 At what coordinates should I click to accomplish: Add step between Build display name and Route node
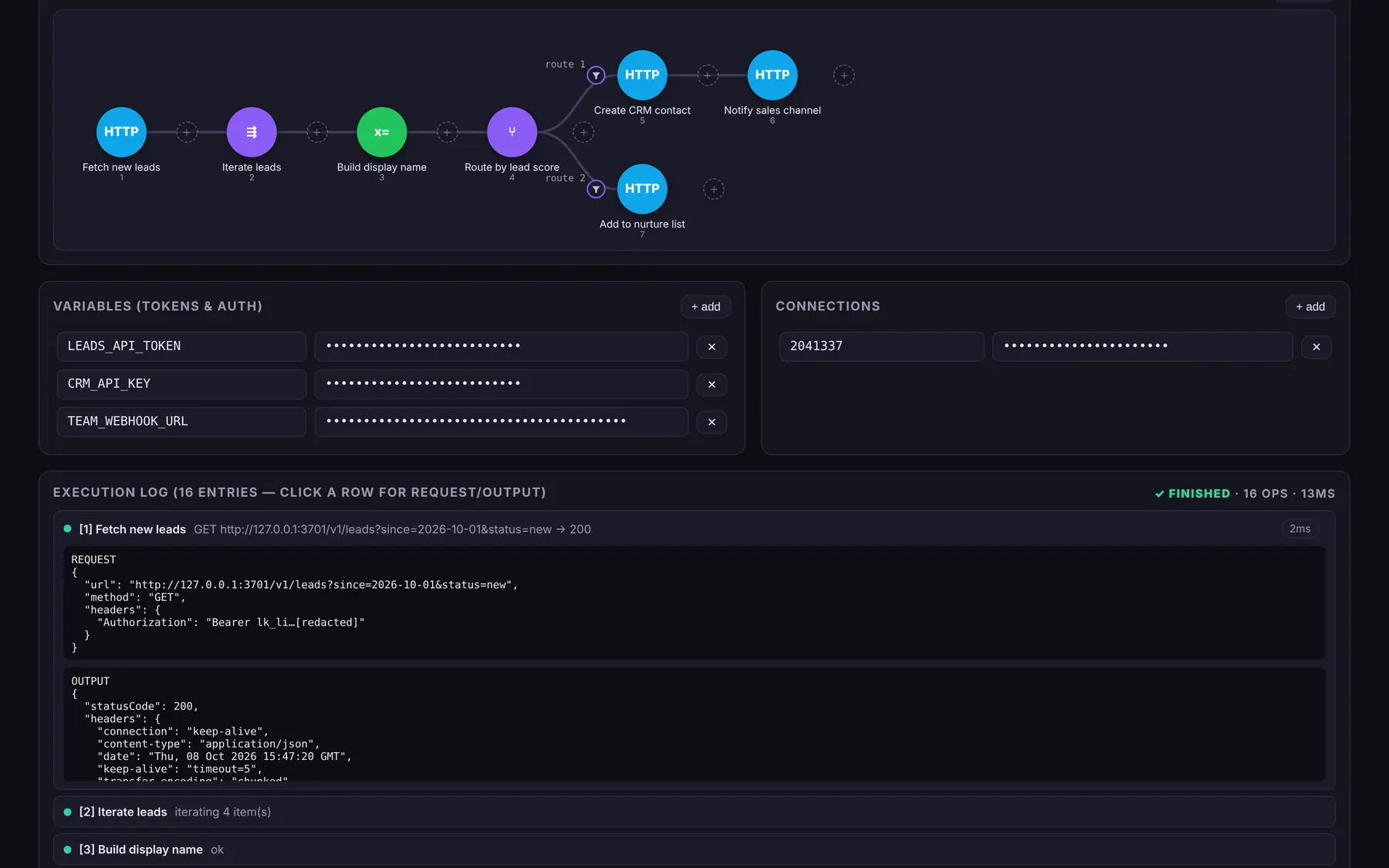click(448, 132)
